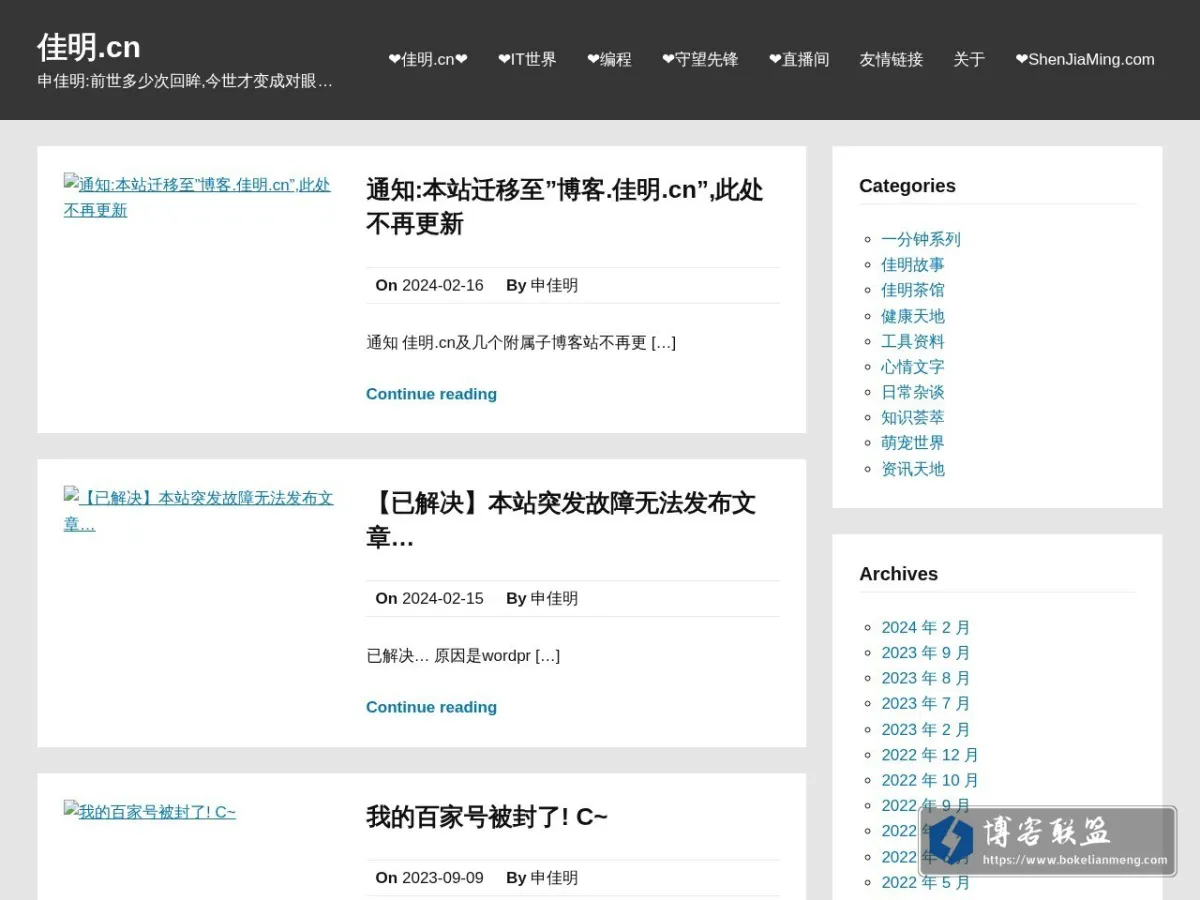Open author 申佳明 on the 2024-02-15 post
This screenshot has width=1200, height=900.
(554, 598)
